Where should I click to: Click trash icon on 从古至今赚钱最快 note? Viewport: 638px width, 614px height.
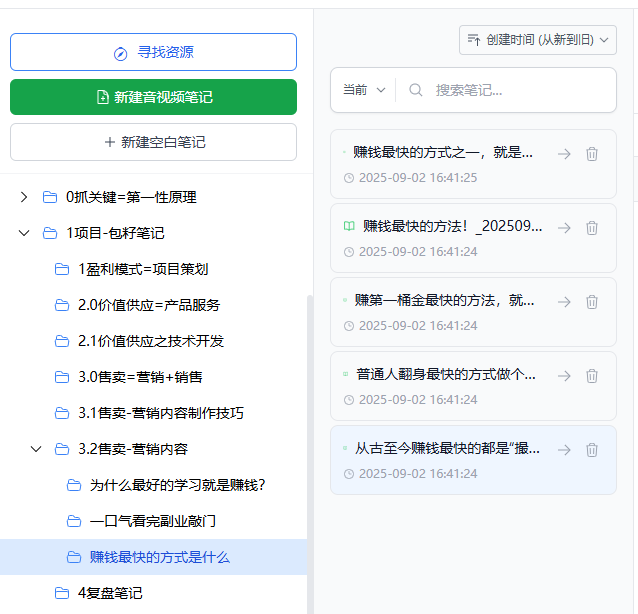(x=592, y=450)
